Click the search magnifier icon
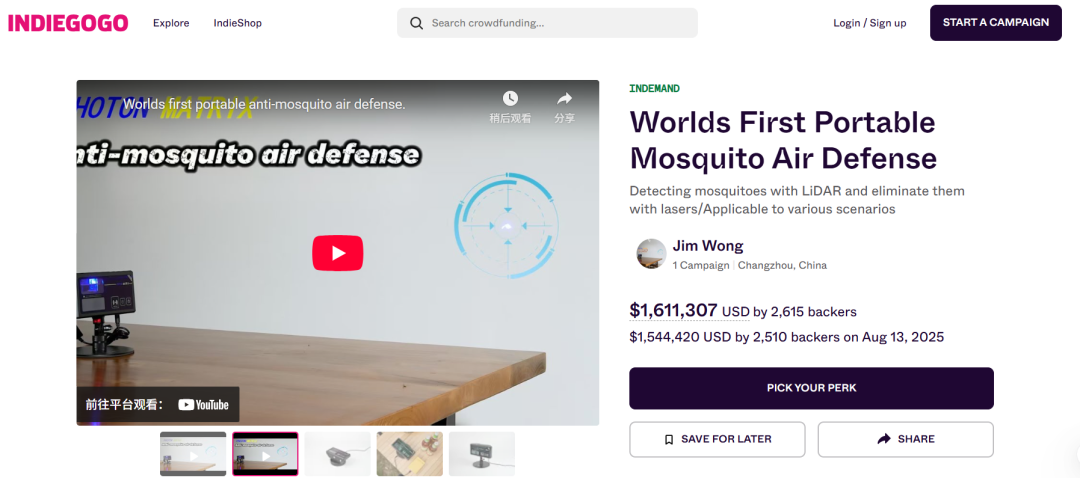 (416, 23)
